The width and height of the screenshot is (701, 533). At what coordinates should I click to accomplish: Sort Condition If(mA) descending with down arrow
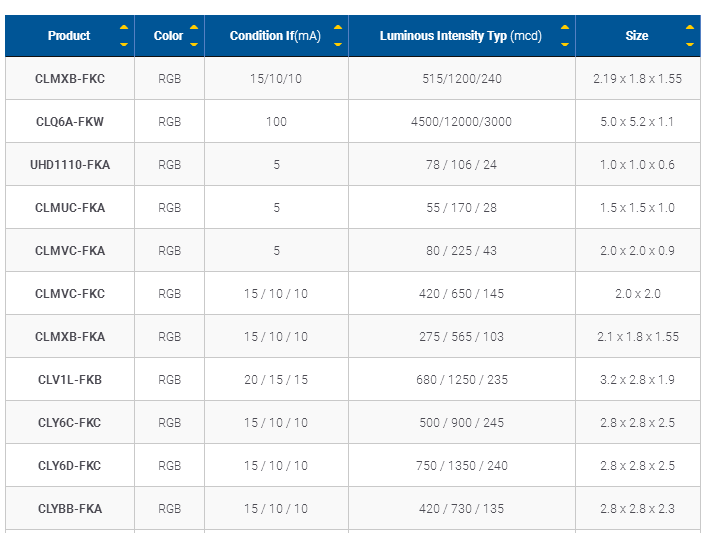(338, 44)
